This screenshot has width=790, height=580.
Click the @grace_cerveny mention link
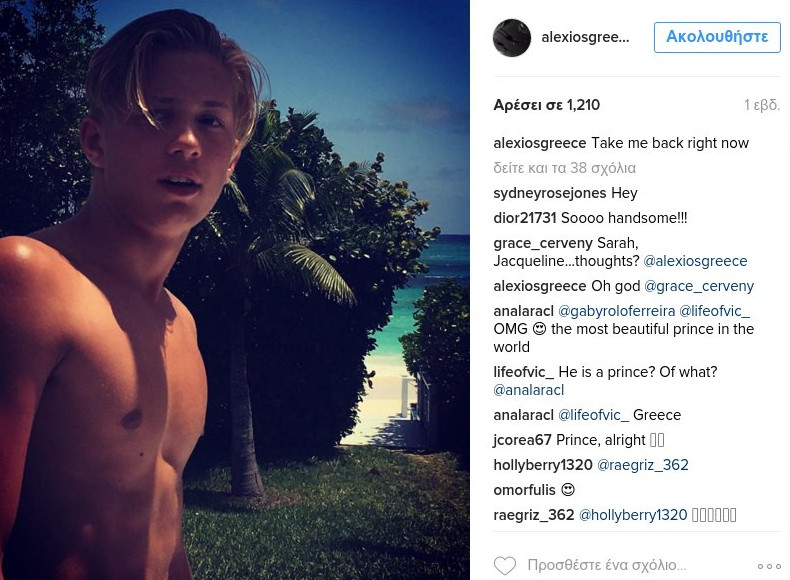pyautogui.click(x=699, y=286)
